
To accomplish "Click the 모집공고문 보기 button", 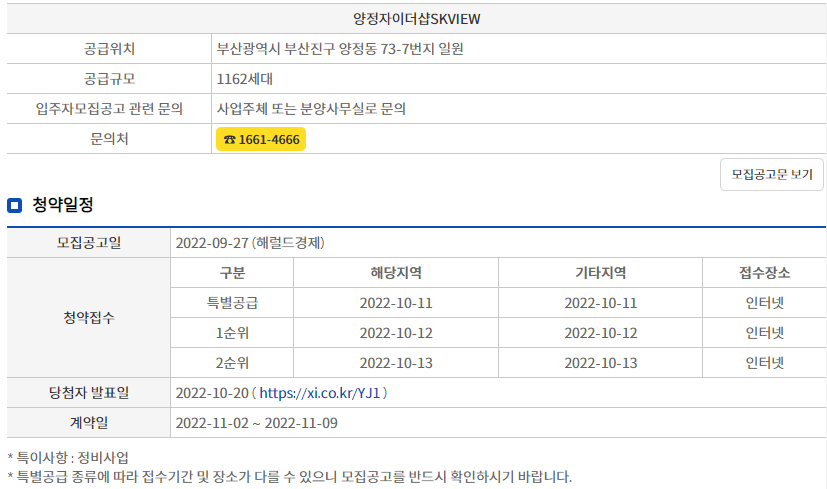I will point(772,175).
